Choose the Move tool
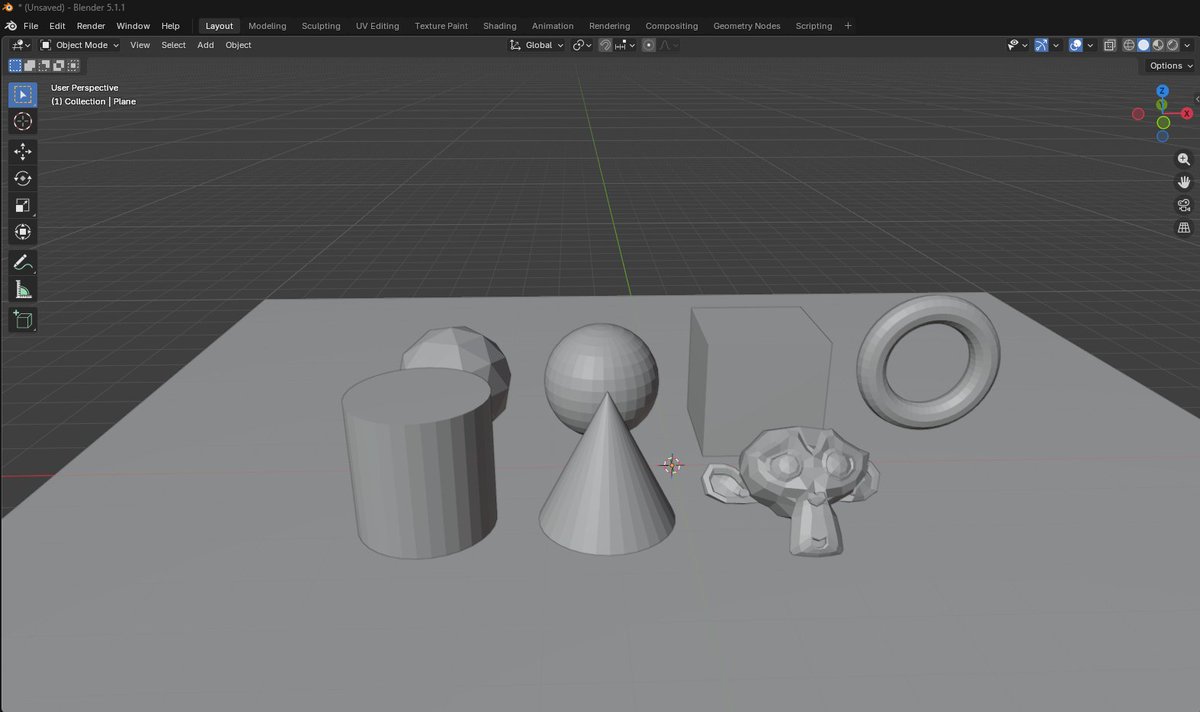The image size is (1200, 712). pos(23,152)
